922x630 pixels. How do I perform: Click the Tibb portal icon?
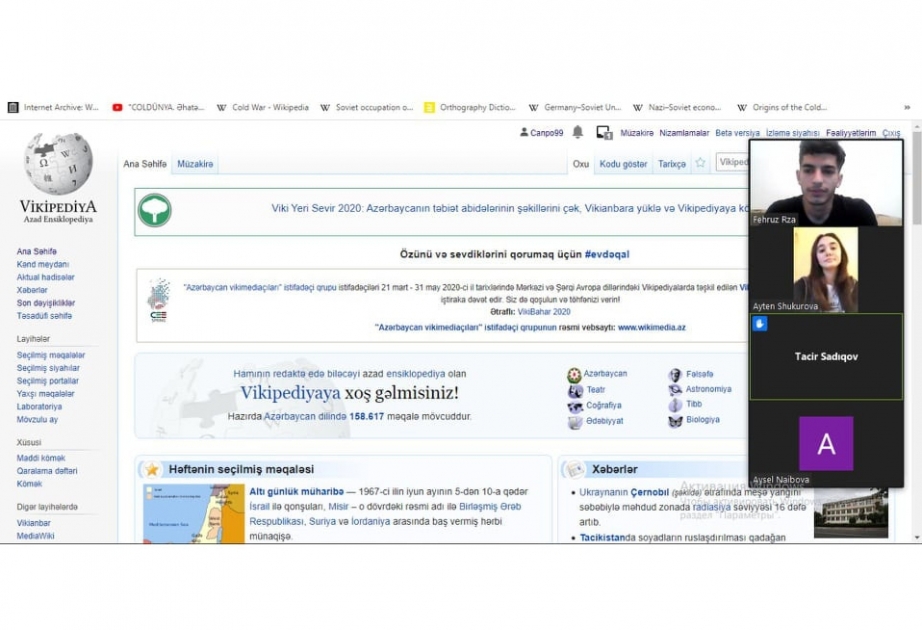click(675, 405)
